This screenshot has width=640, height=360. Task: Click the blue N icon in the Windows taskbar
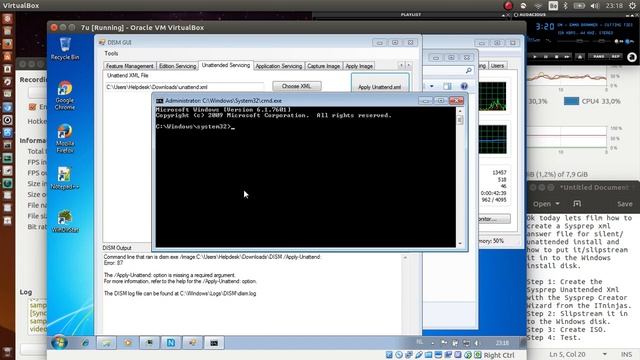pyautogui.click(x=171, y=343)
